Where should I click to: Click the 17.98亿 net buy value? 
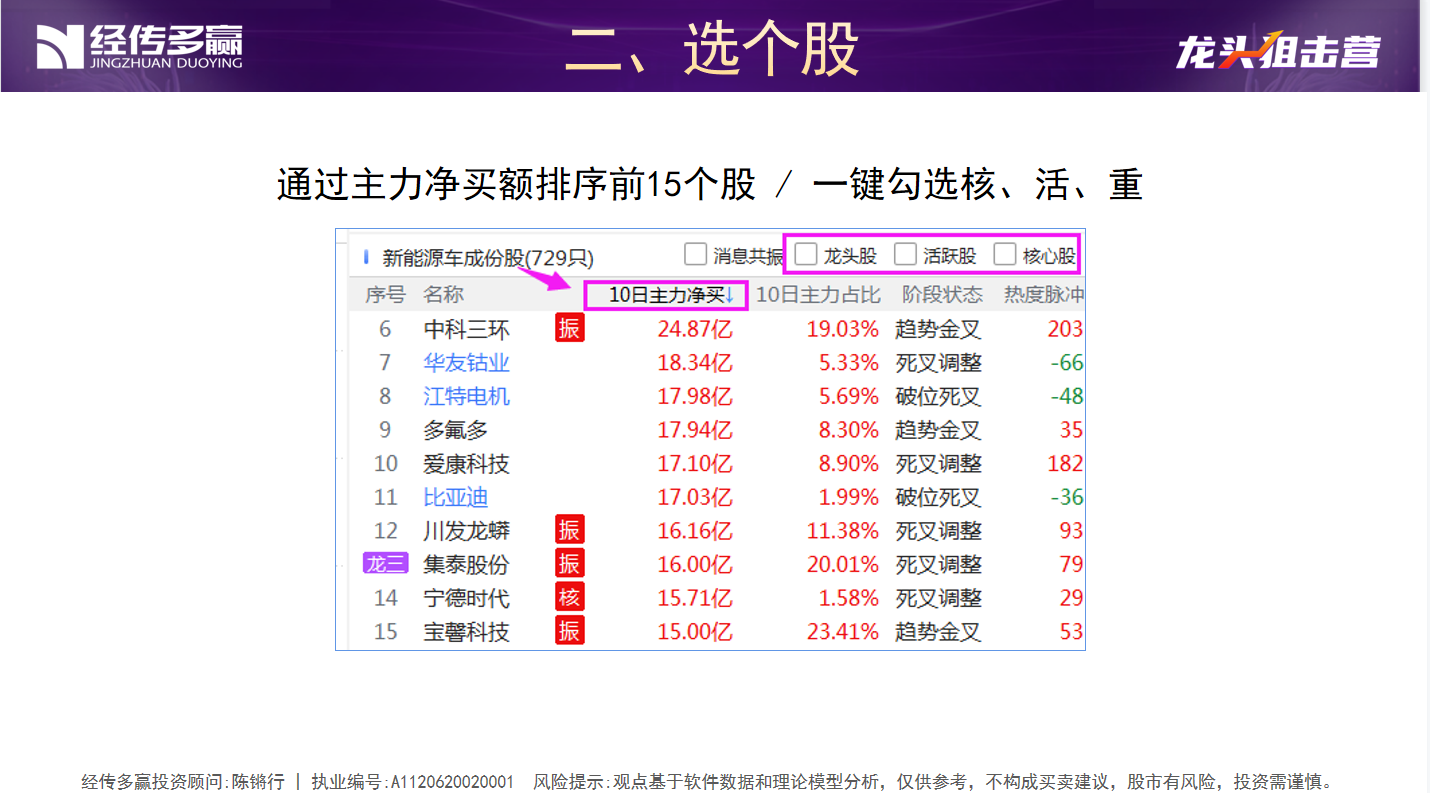(x=695, y=397)
